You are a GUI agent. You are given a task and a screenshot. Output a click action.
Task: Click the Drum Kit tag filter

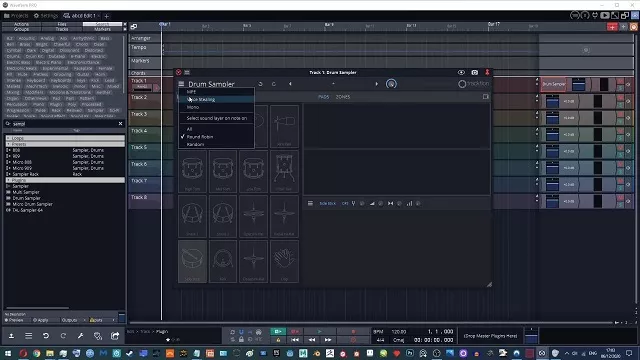34,56
